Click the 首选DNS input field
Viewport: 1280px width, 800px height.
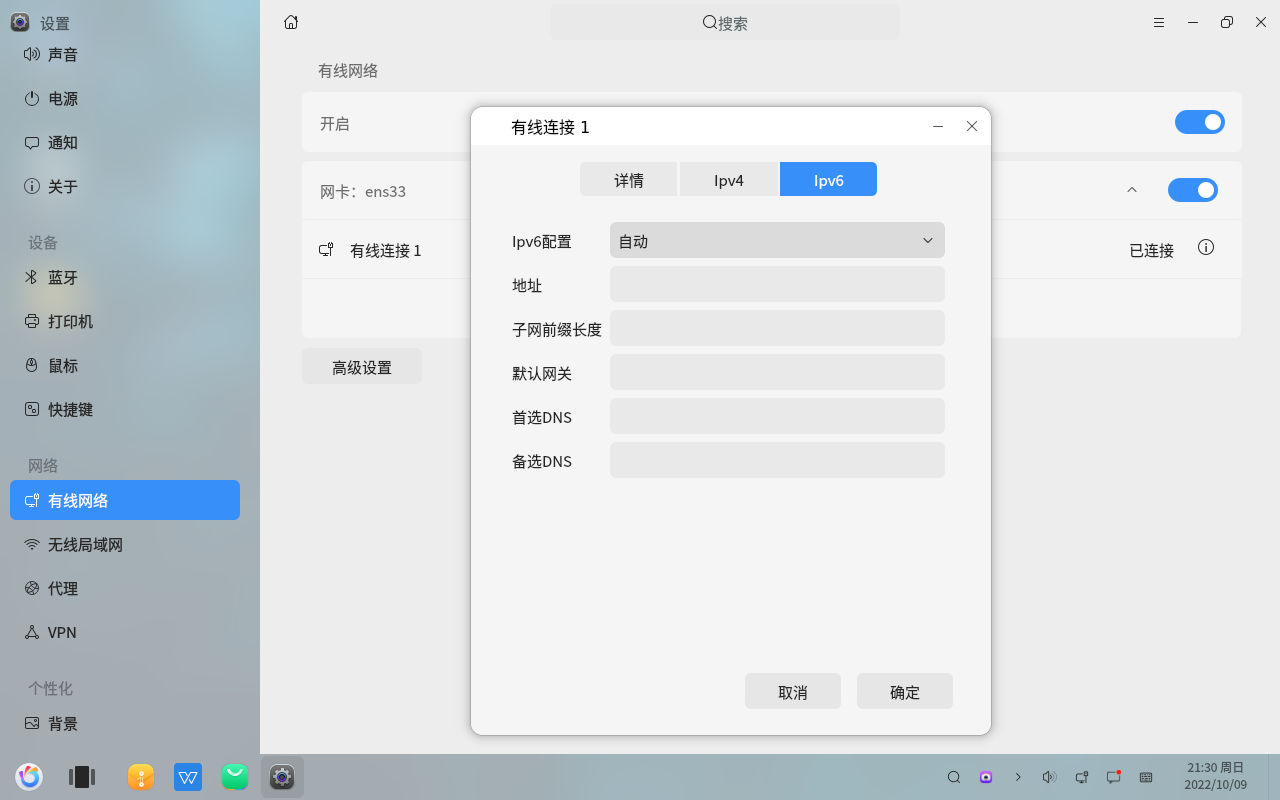click(777, 416)
